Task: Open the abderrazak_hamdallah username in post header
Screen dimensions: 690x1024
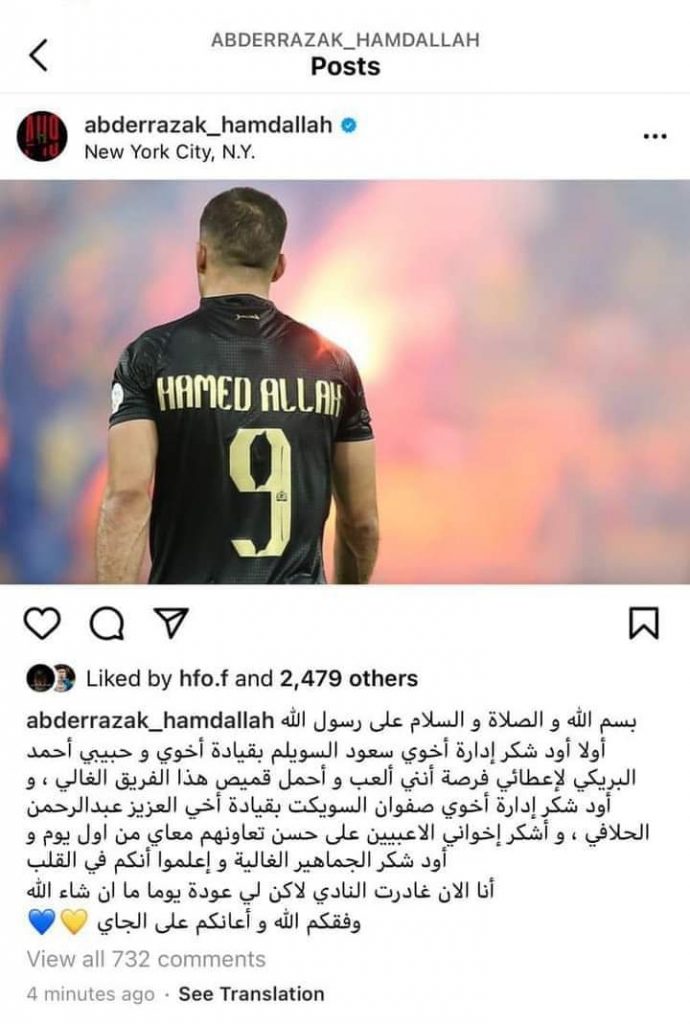Action: (208, 124)
